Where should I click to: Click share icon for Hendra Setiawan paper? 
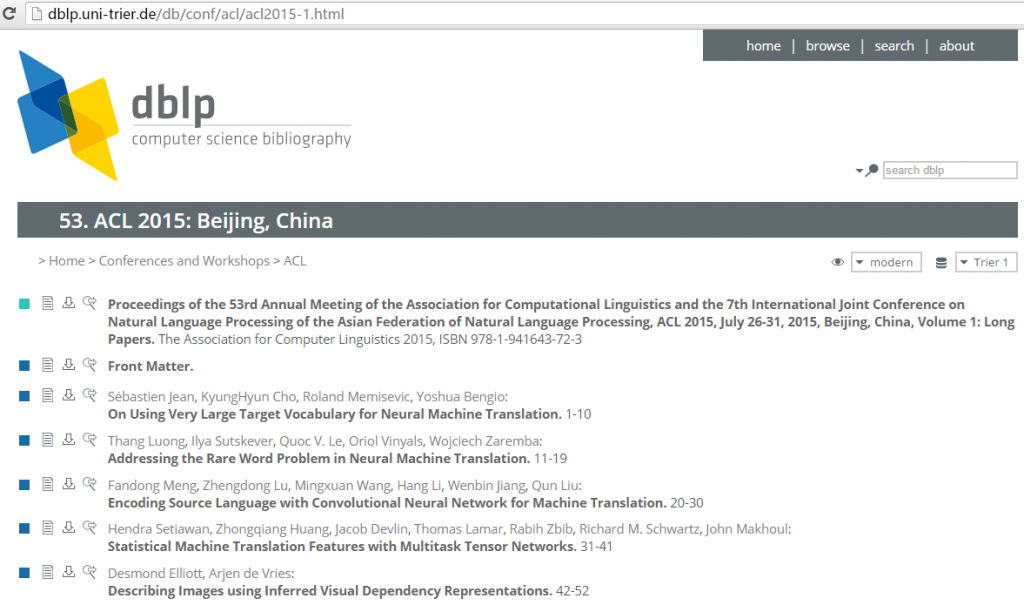[x=89, y=527]
